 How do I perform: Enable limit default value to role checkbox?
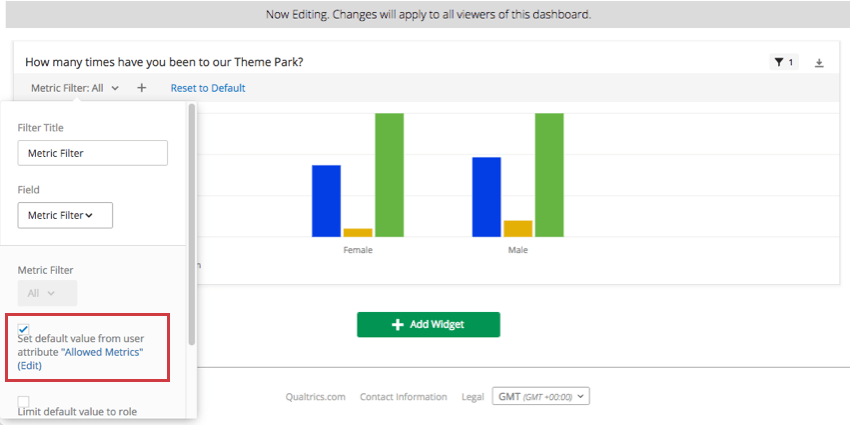pyautogui.click(x=24, y=402)
